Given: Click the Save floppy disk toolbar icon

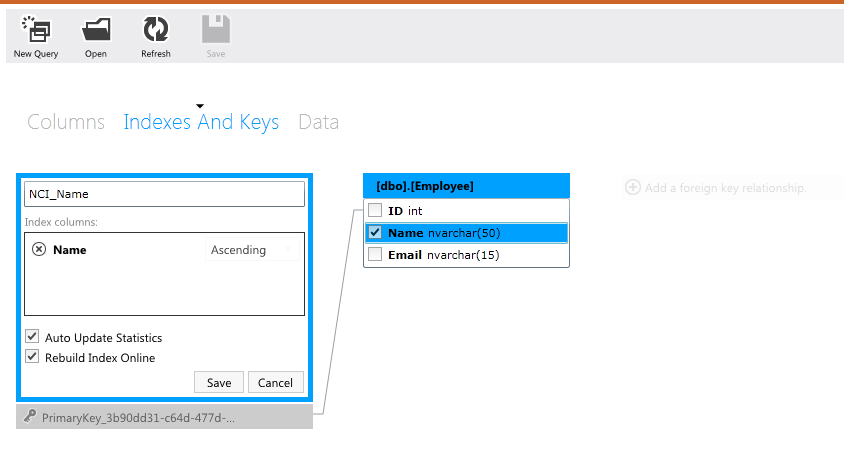Looking at the screenshot, I should (x=216, y=29).
